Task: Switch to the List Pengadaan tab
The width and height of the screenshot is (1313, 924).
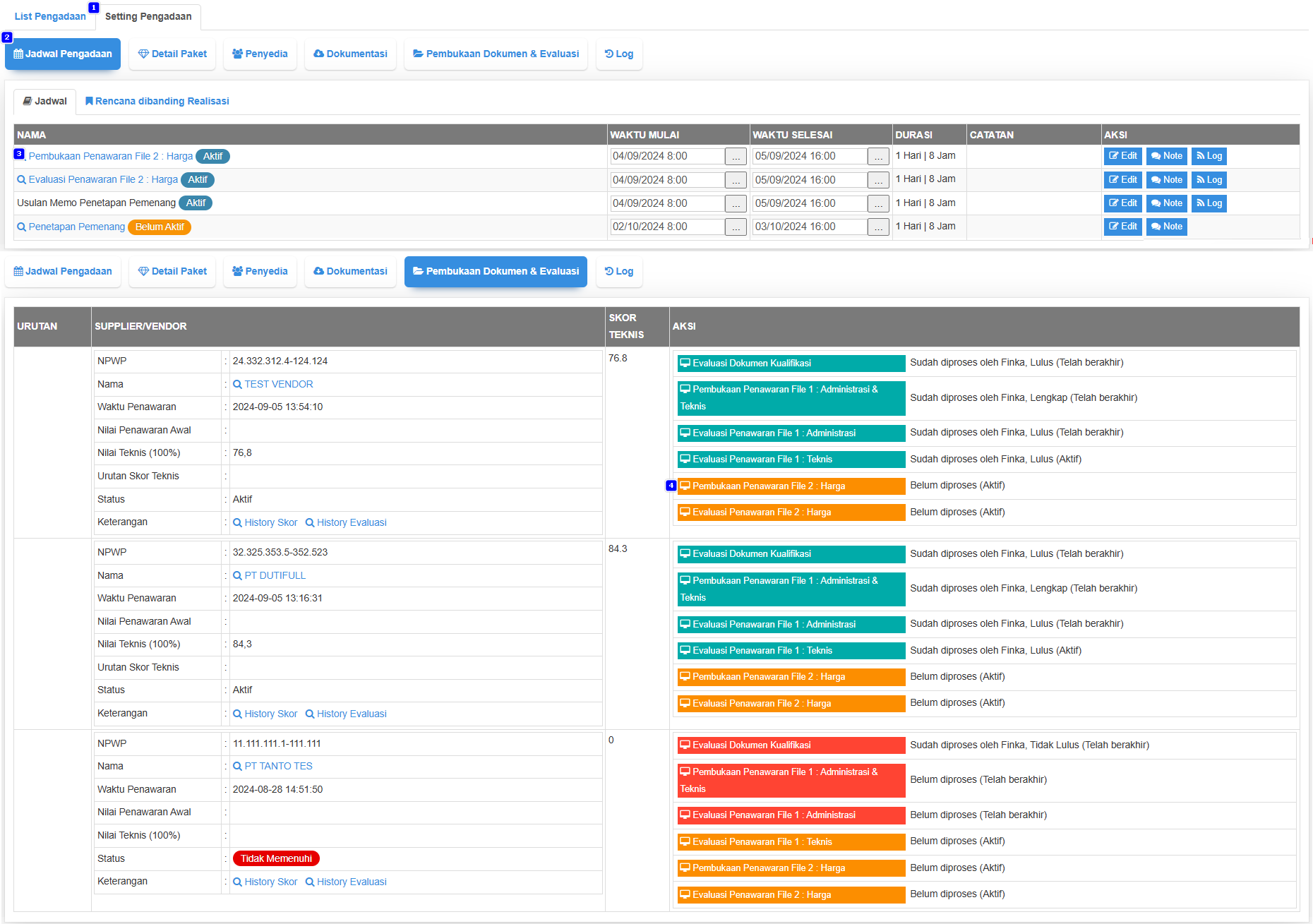Action: 50,16
